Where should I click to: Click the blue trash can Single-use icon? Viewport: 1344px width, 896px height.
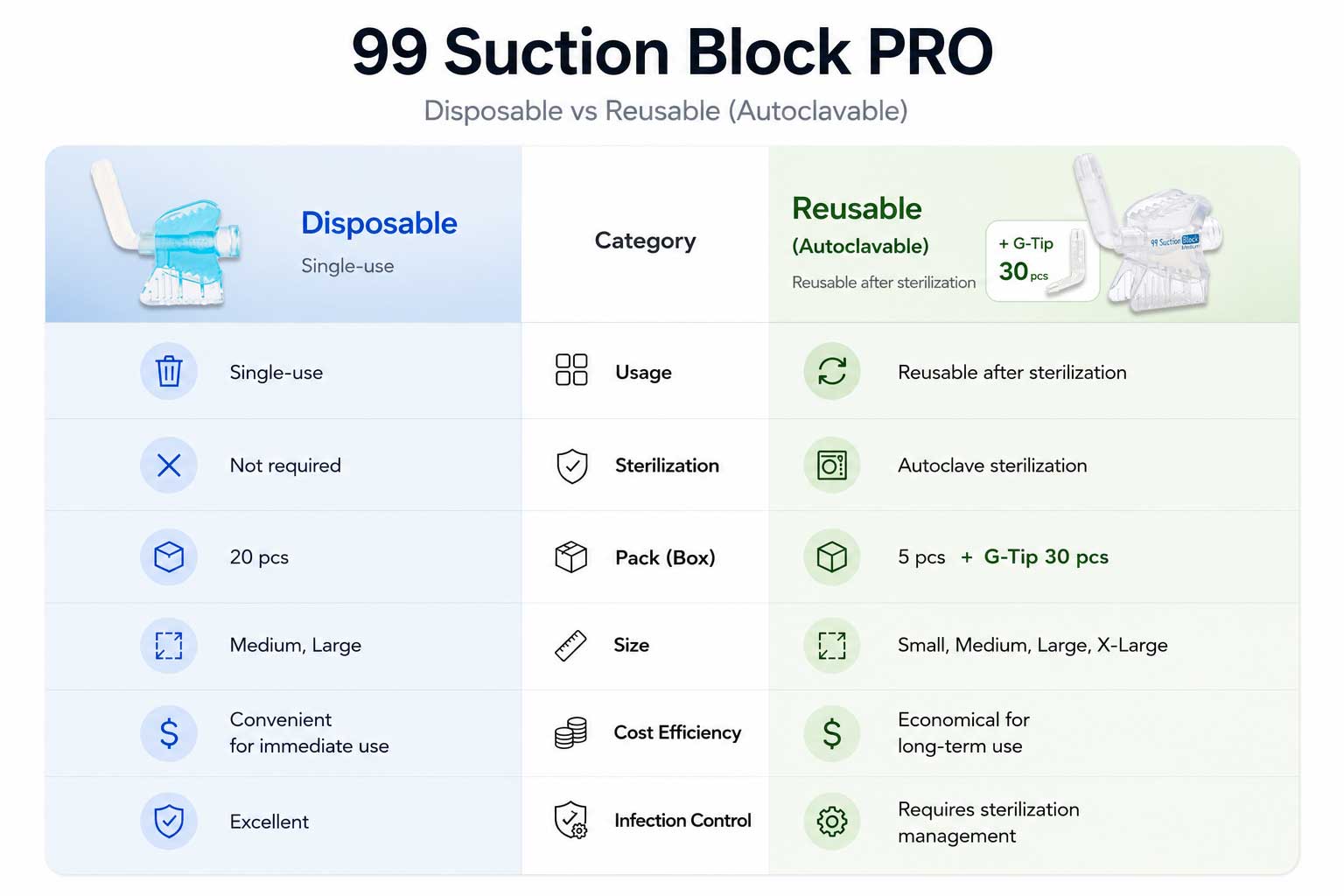tap(169, 371)
